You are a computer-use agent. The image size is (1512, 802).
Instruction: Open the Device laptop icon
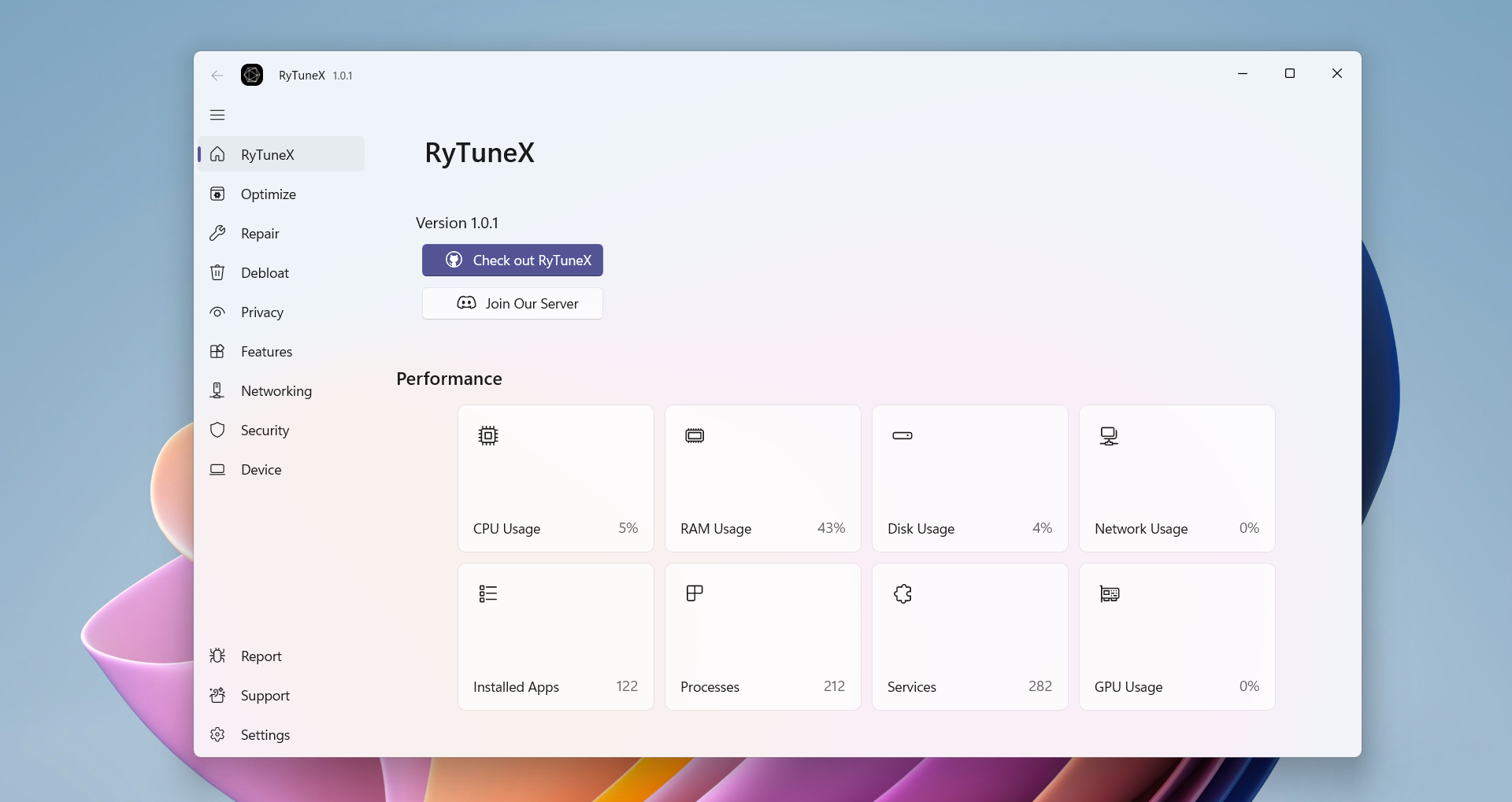217,470
